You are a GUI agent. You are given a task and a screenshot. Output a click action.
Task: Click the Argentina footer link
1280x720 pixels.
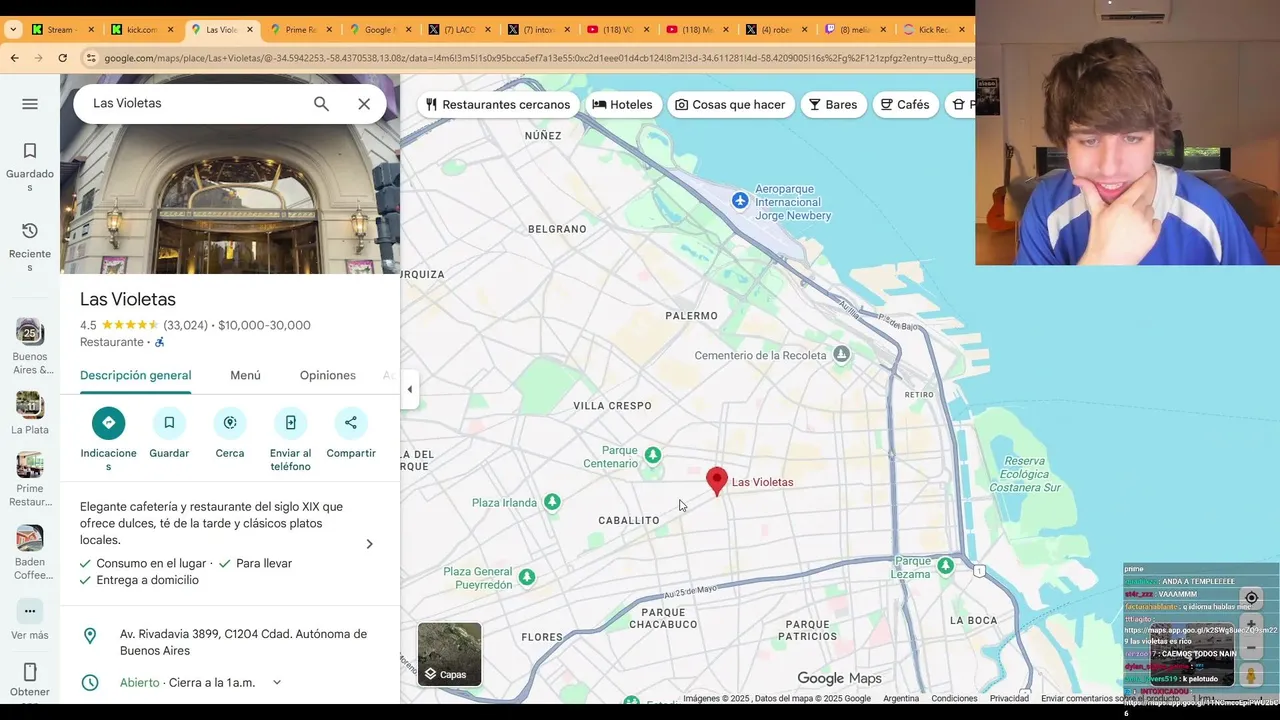901,698
